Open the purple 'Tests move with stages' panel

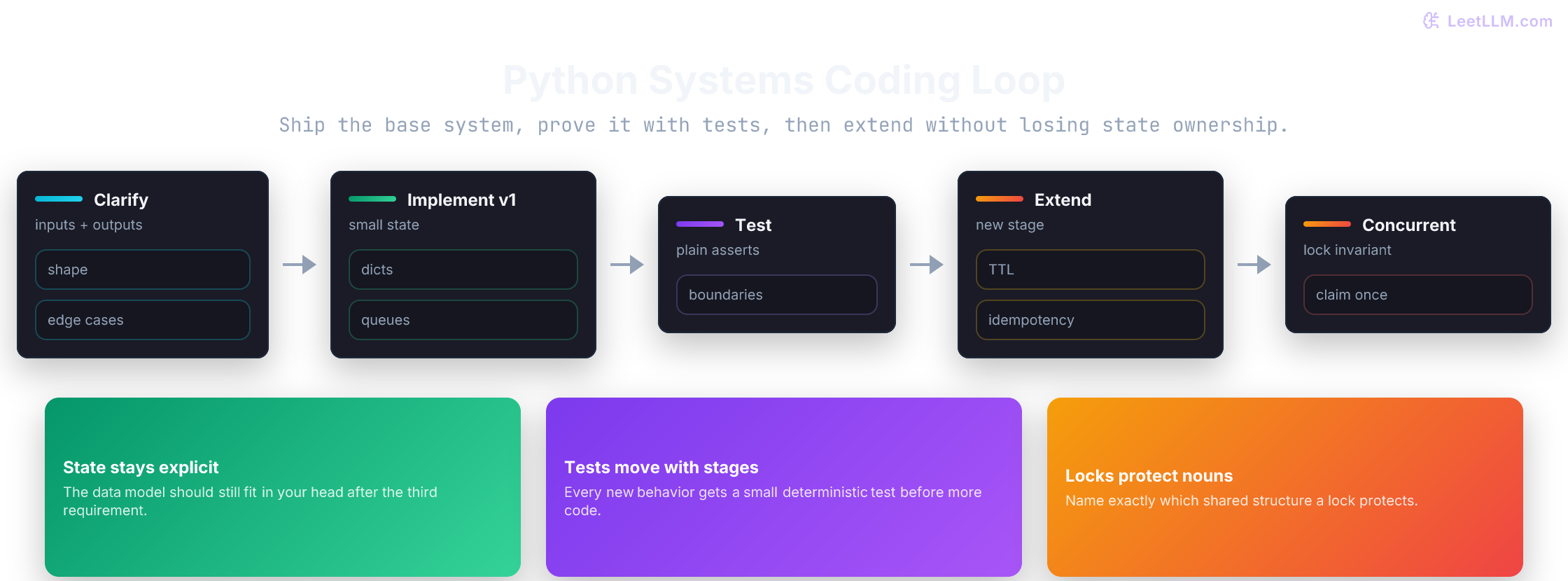[784, 487]
